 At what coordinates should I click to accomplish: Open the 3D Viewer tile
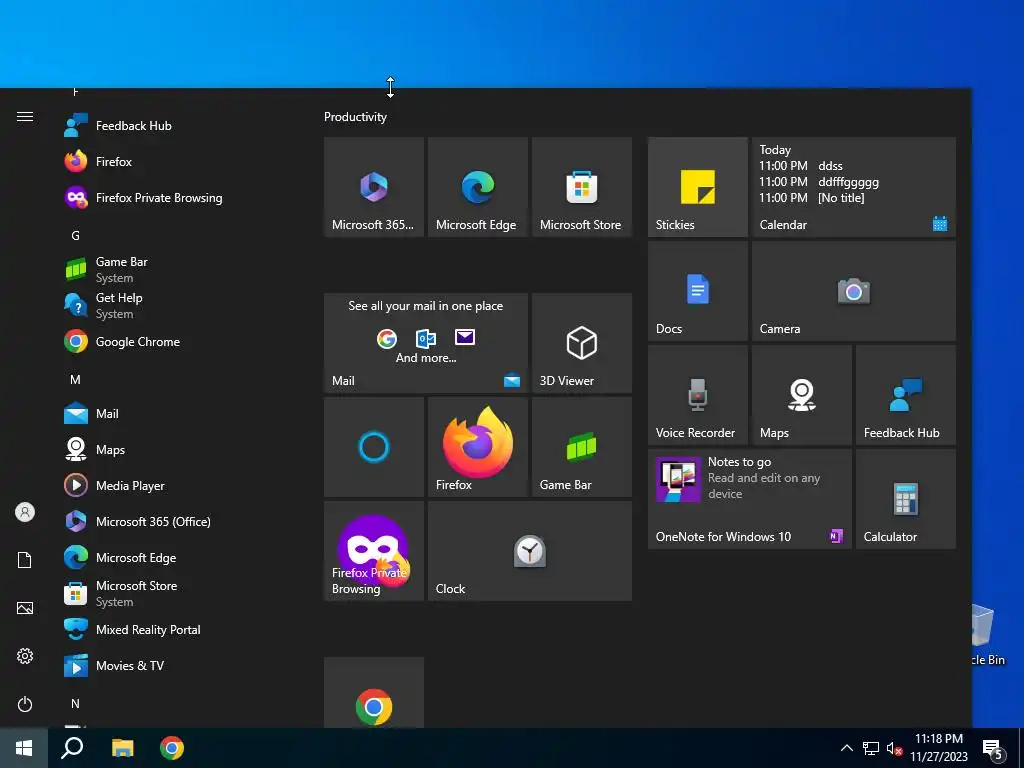tap(582, 343)
